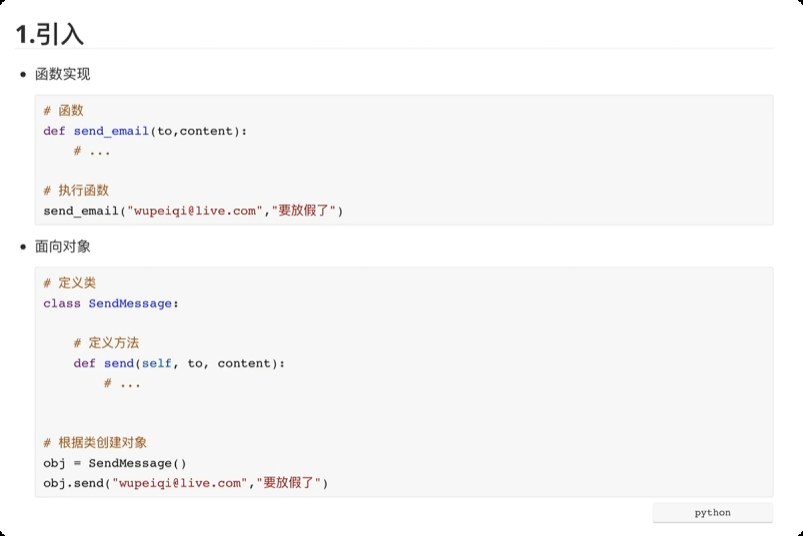This screenshot has width=803, height=536.
Task: Click the bullet dot beside "面向对象"
Action: [x=23, y=247]
